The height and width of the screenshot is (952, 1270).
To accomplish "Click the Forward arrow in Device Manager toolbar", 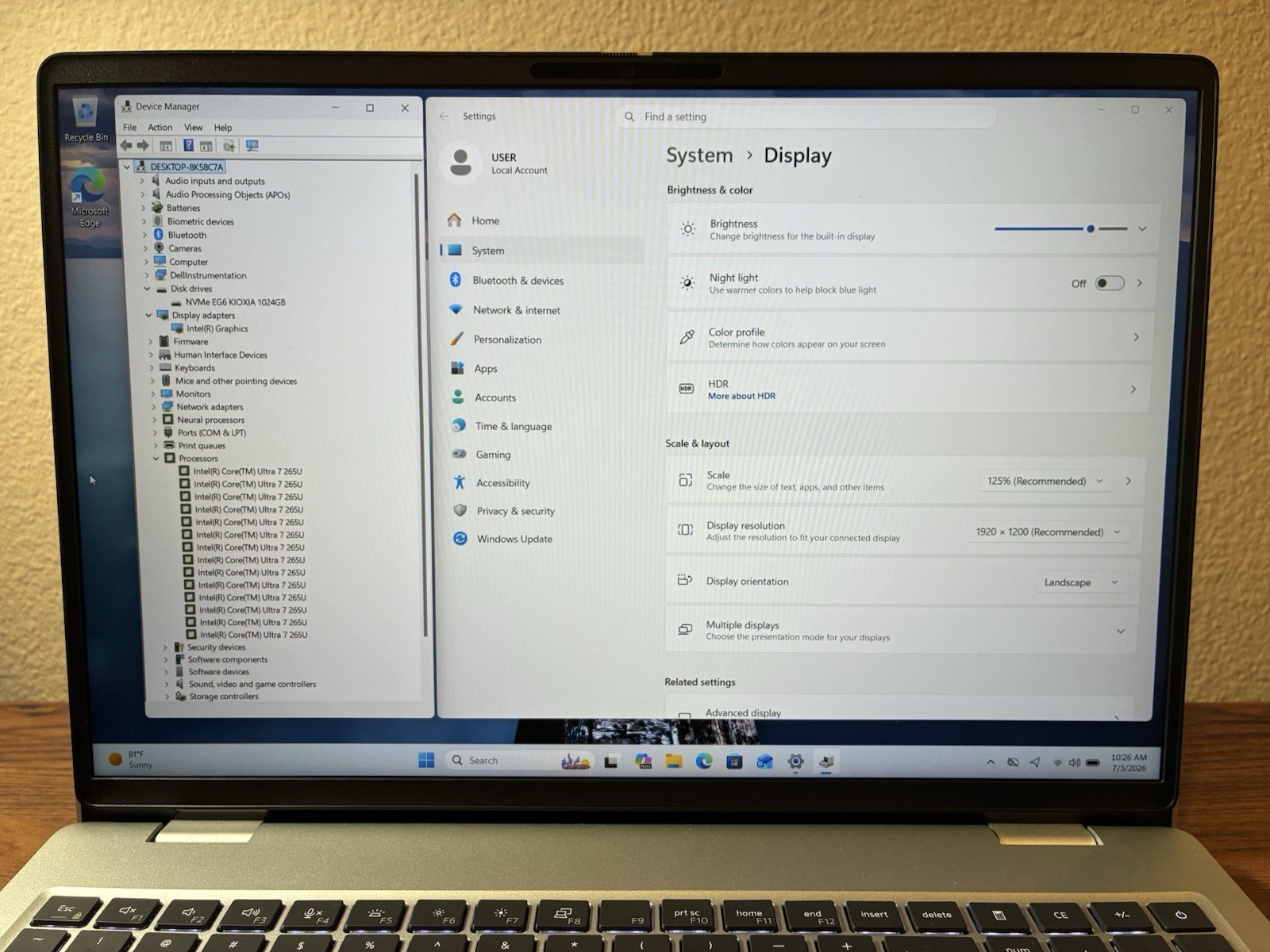I will [143, 145].
